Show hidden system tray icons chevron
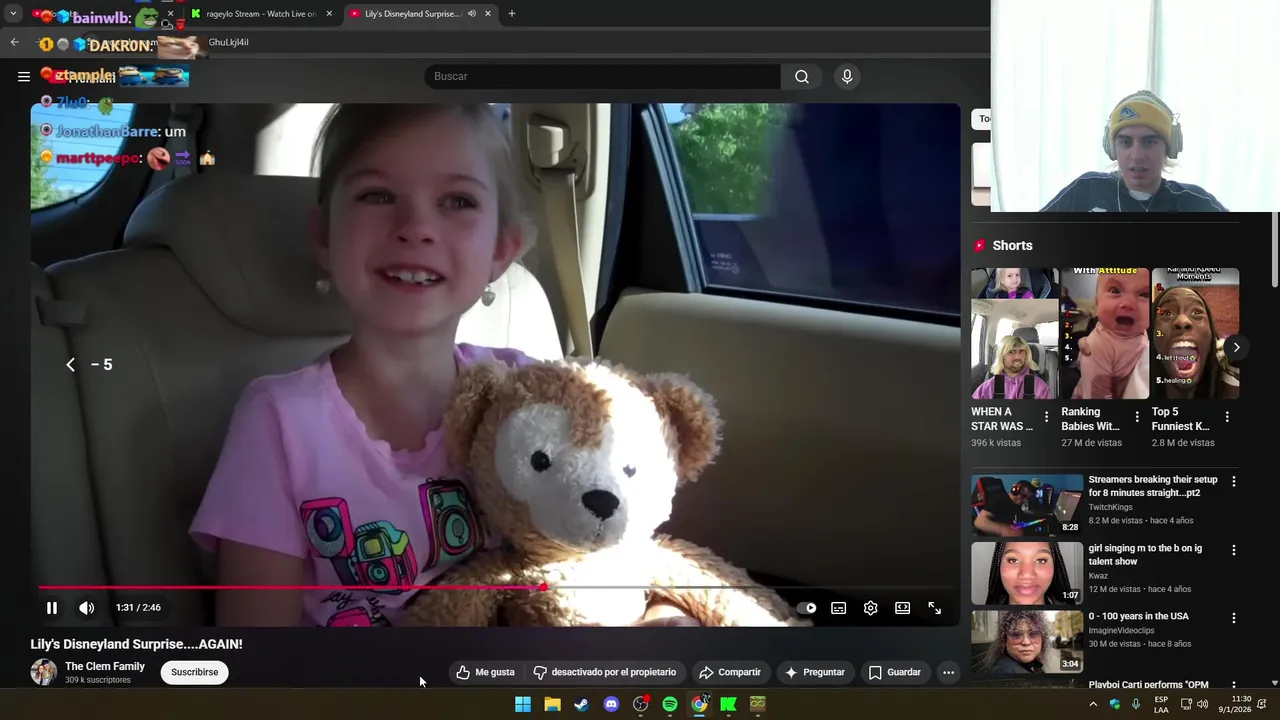Screen dimensions: 1280x720 click(1093, 704)
